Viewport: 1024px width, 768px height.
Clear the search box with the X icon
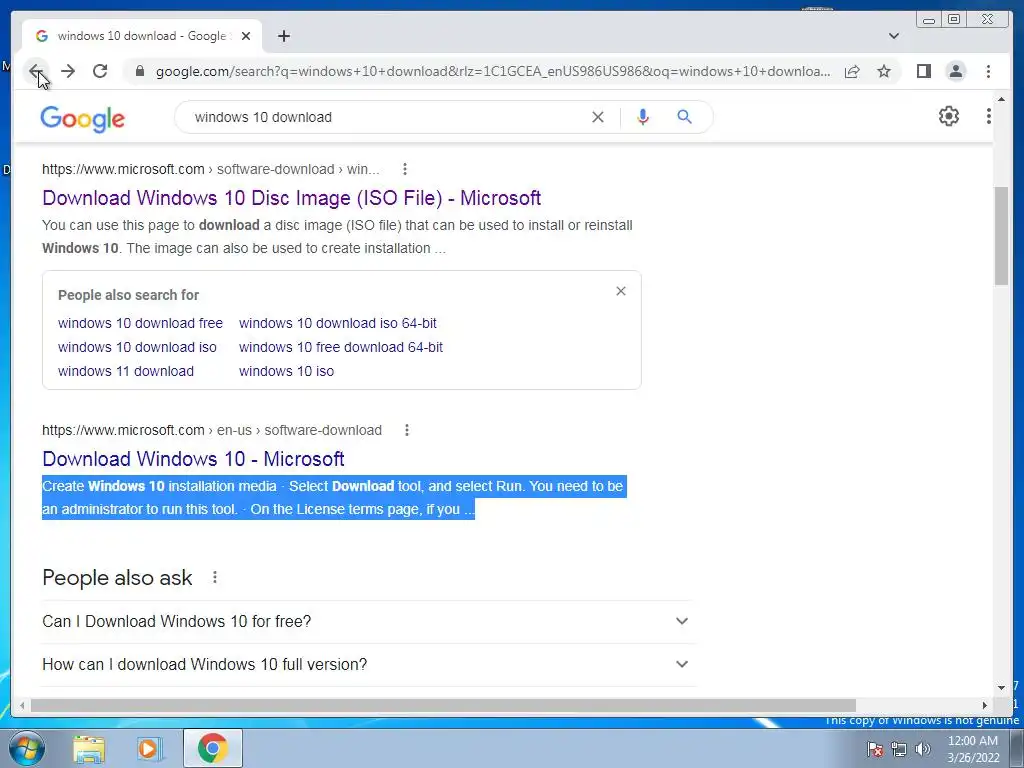[x=598, y=117]
